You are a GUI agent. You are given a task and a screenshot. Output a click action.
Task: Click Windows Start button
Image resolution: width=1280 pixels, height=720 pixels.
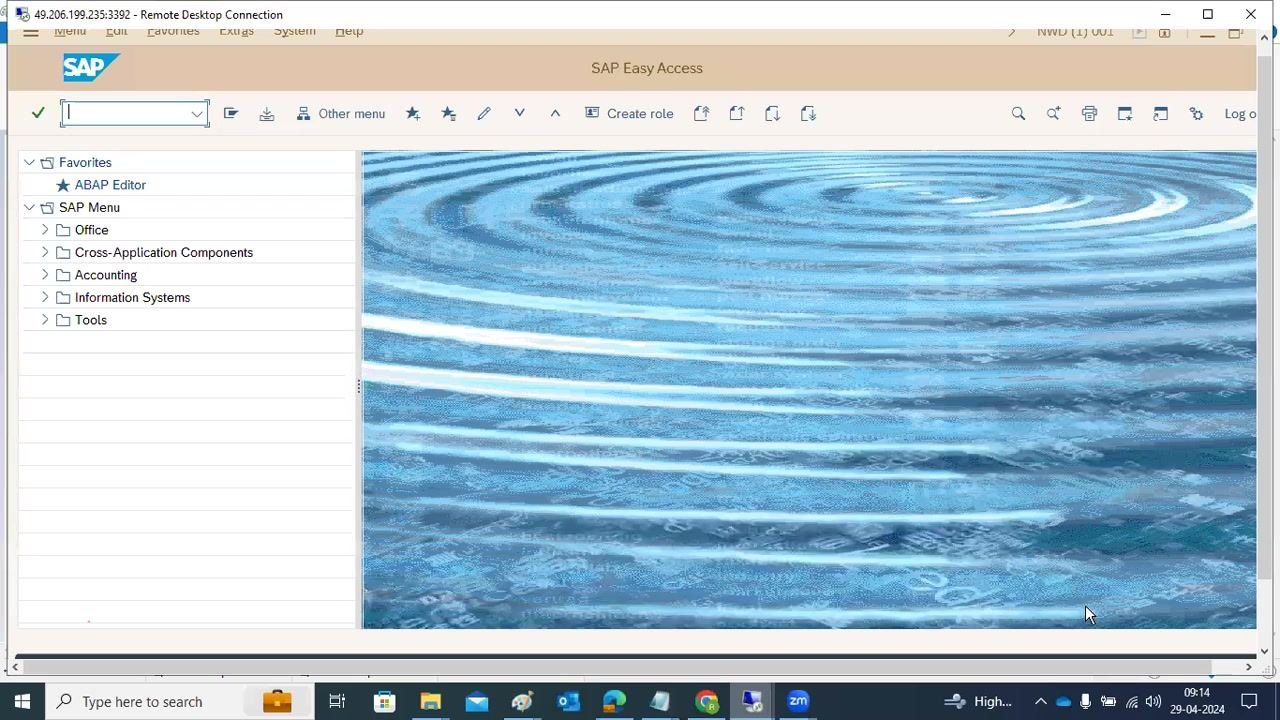[22, 701]
